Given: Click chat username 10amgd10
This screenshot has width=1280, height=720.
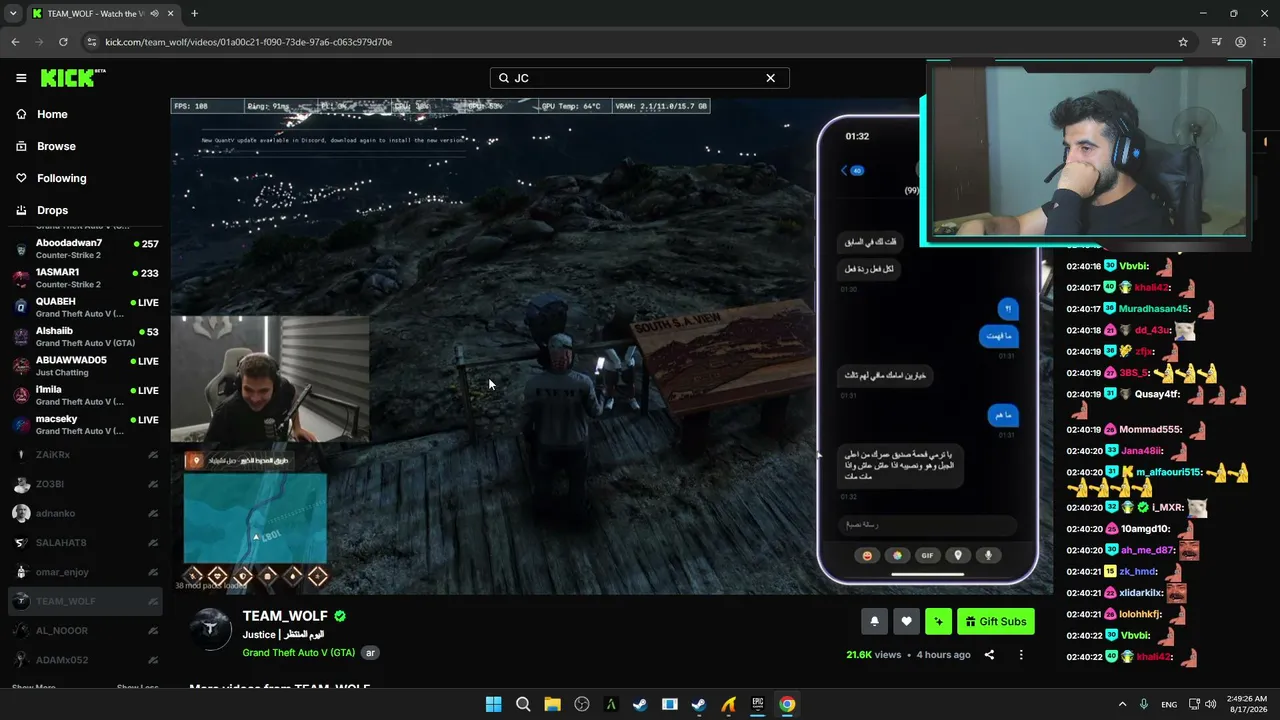Looking at the screenshot, I should (x=1145, y=529).
